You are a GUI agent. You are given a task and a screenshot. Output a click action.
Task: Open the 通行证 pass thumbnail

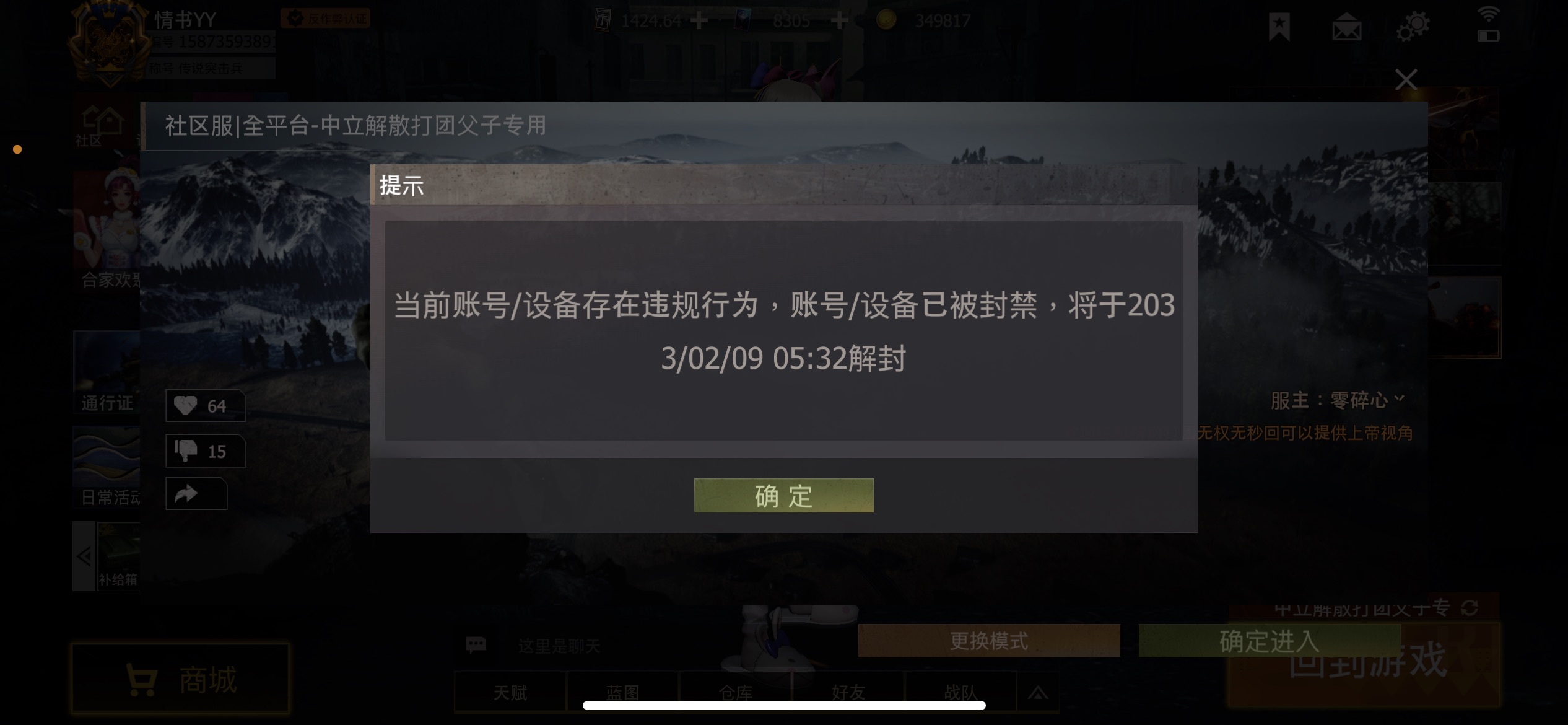[x=107, y=372]
